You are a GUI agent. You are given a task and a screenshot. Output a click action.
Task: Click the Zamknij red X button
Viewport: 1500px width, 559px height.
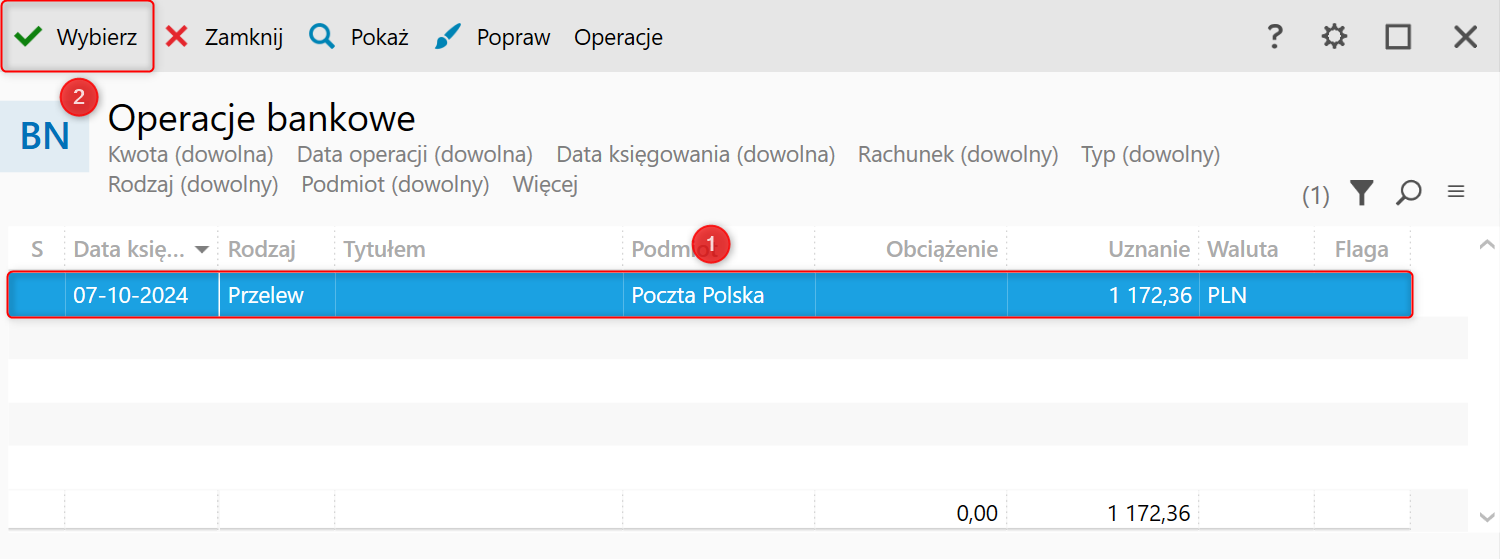point(223,38)
